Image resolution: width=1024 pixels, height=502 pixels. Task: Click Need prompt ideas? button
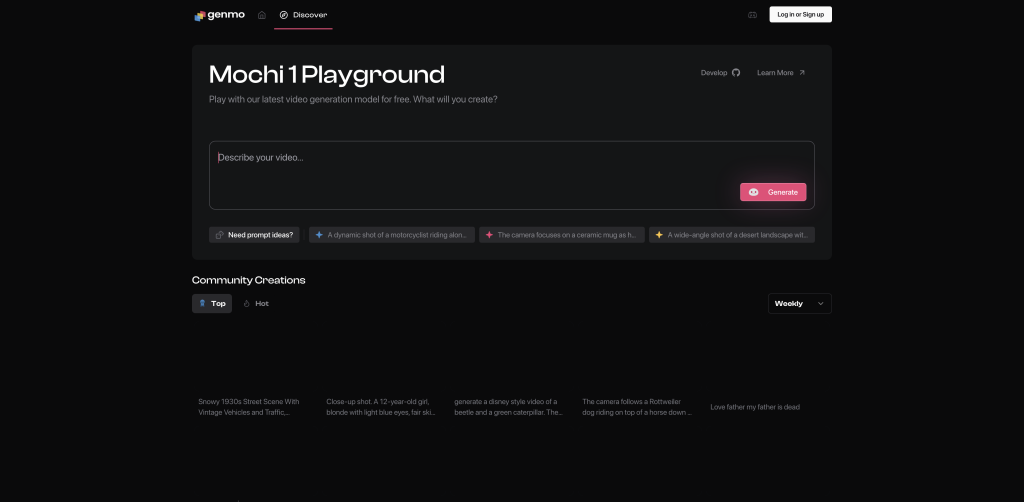(254, 235)
